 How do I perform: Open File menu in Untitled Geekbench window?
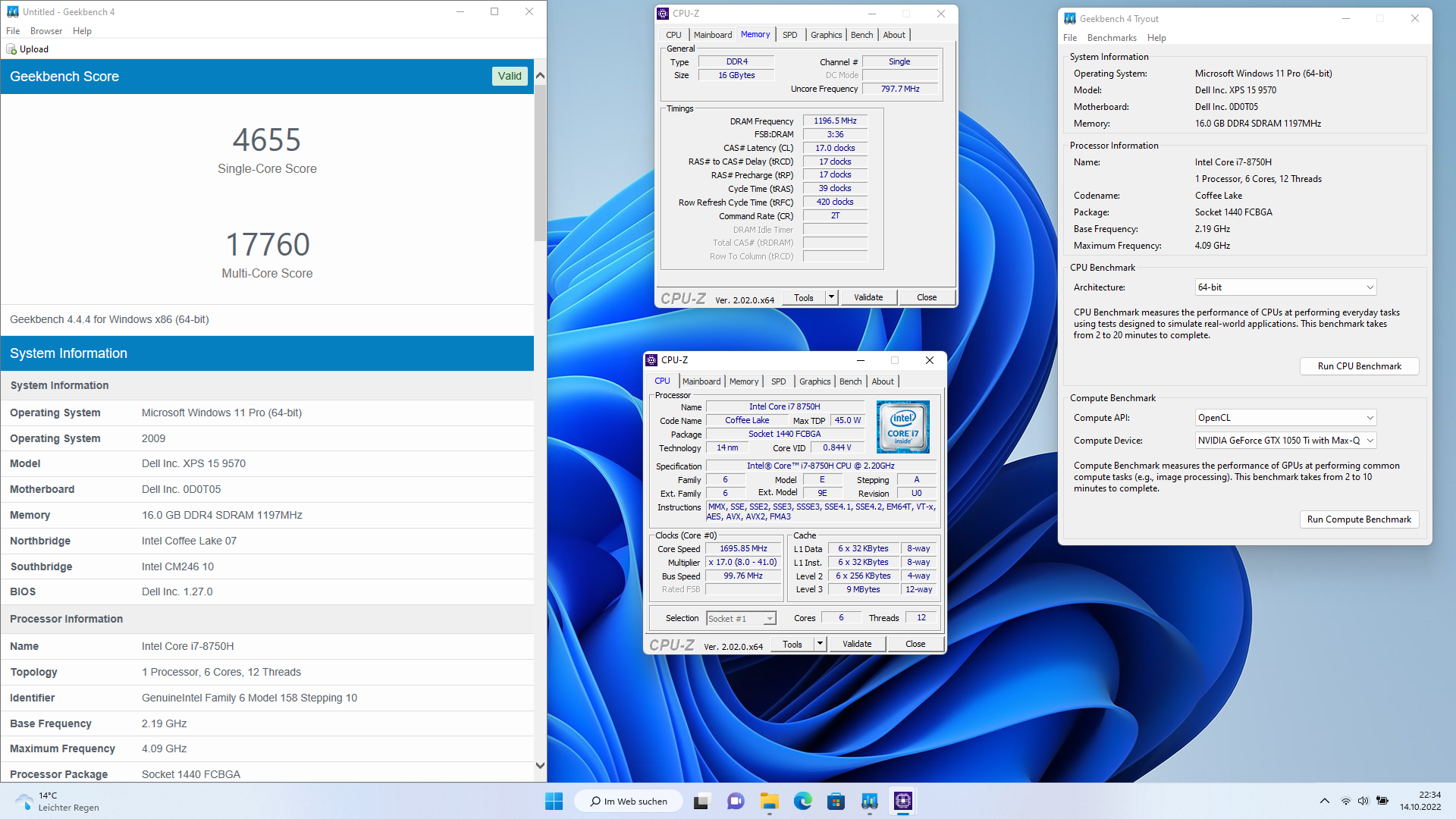pos(13,31)
